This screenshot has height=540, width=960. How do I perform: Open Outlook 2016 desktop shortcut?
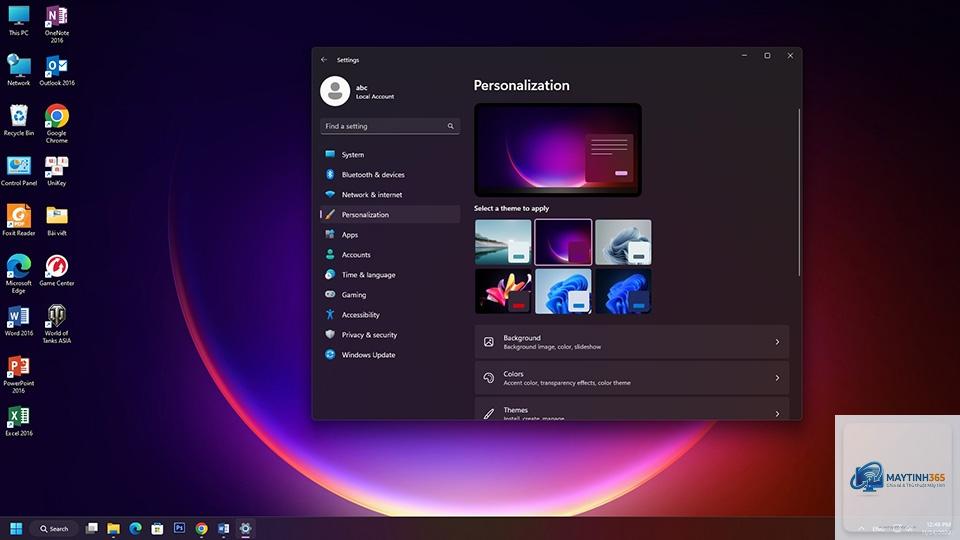tap(57, 70)
